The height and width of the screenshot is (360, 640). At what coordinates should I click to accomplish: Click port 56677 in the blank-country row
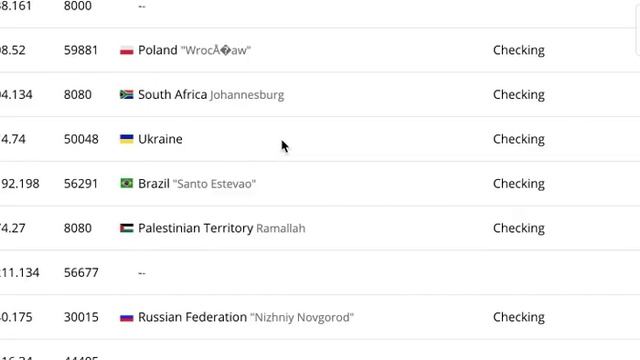click(x=81, y=273)
